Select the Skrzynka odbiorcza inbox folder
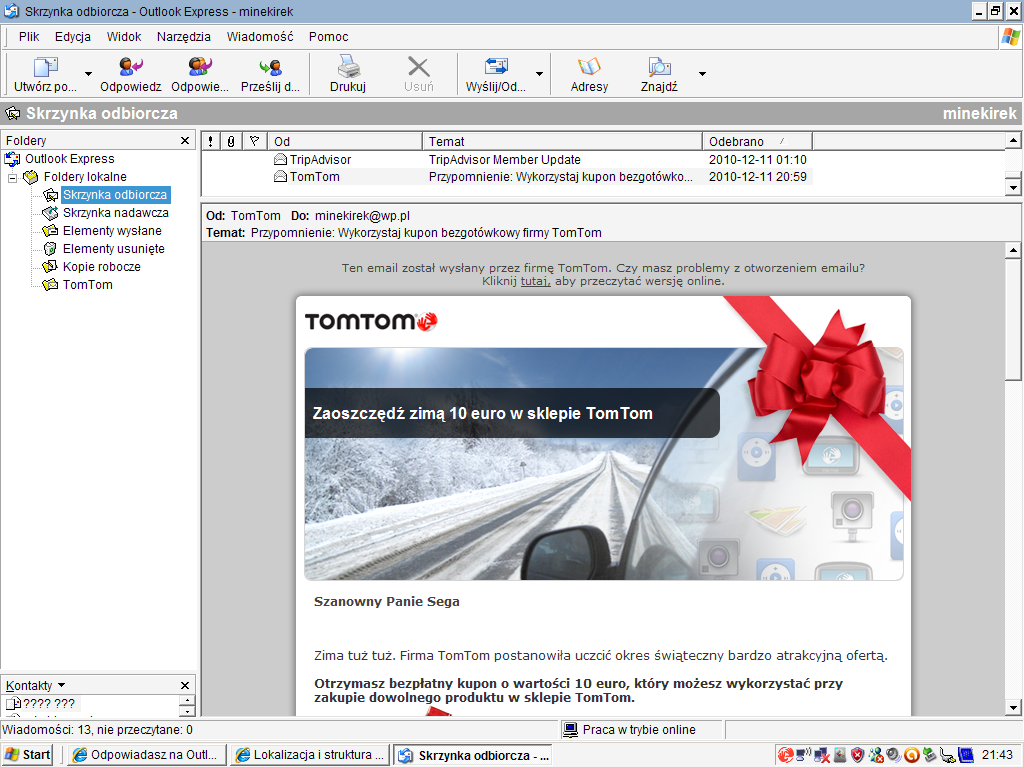1024x768 pixels. (x=115, y=195)
